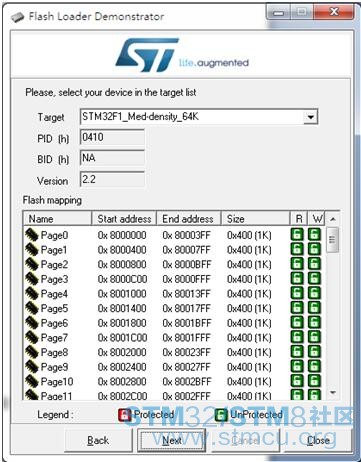Click the Page7 chip icon

click(32, 337)
